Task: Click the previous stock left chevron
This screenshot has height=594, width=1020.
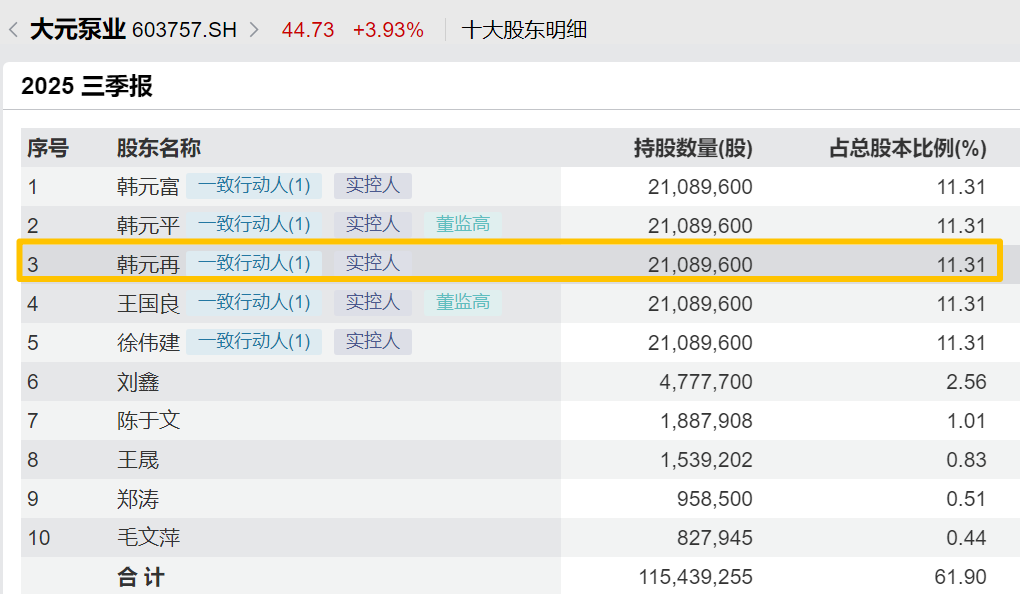Action: (x=13, y=30)
